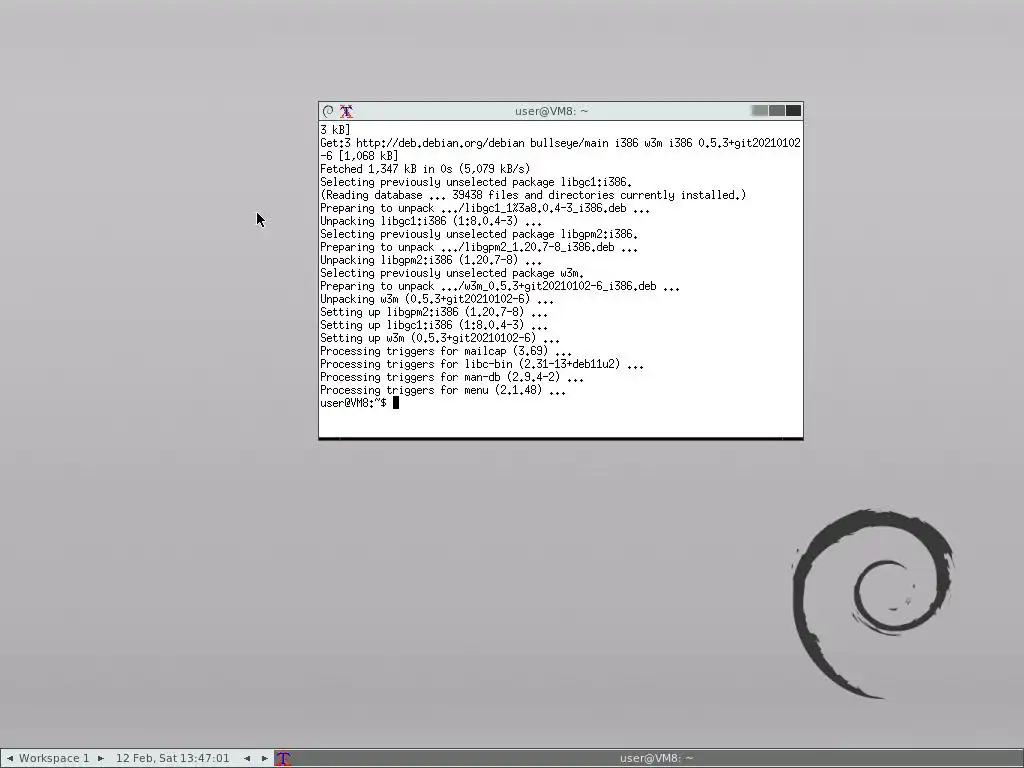Click 'Processing triggers for man-db (2.9.4-2)' line
Image resolution: width=1024 pixels, height=768 pixels.
452,378
